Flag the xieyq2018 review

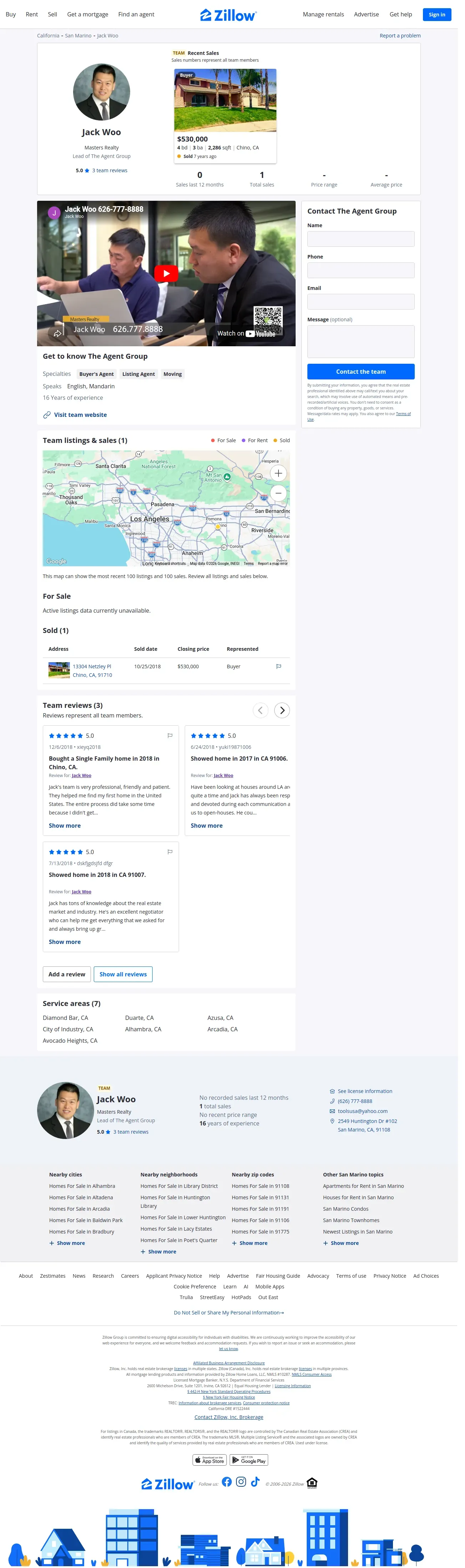[170, 735]
